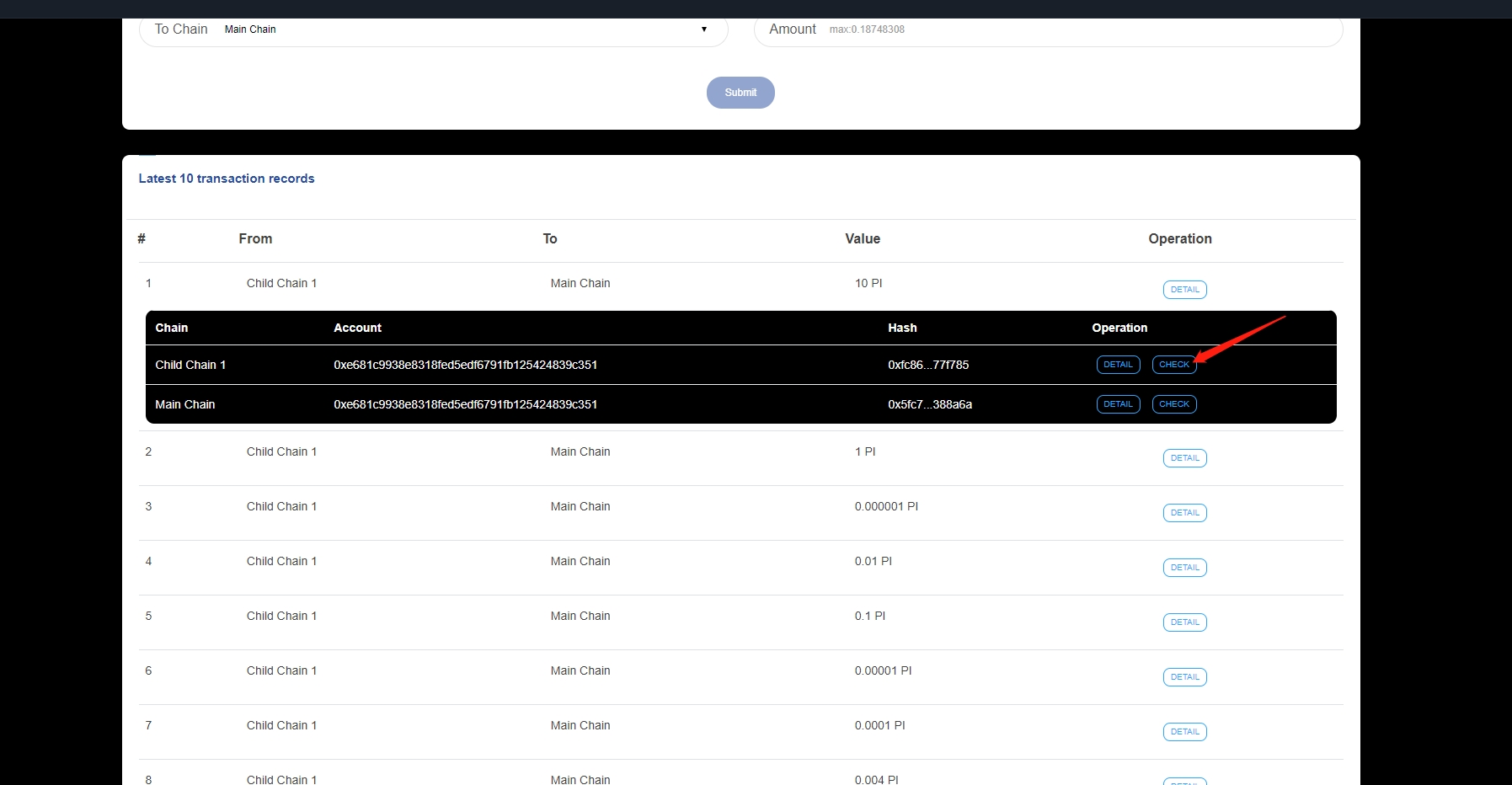Click the Latest 10 transaction records heading
1512x785 pixels.
pyautogui.click(x=227, y=179)
